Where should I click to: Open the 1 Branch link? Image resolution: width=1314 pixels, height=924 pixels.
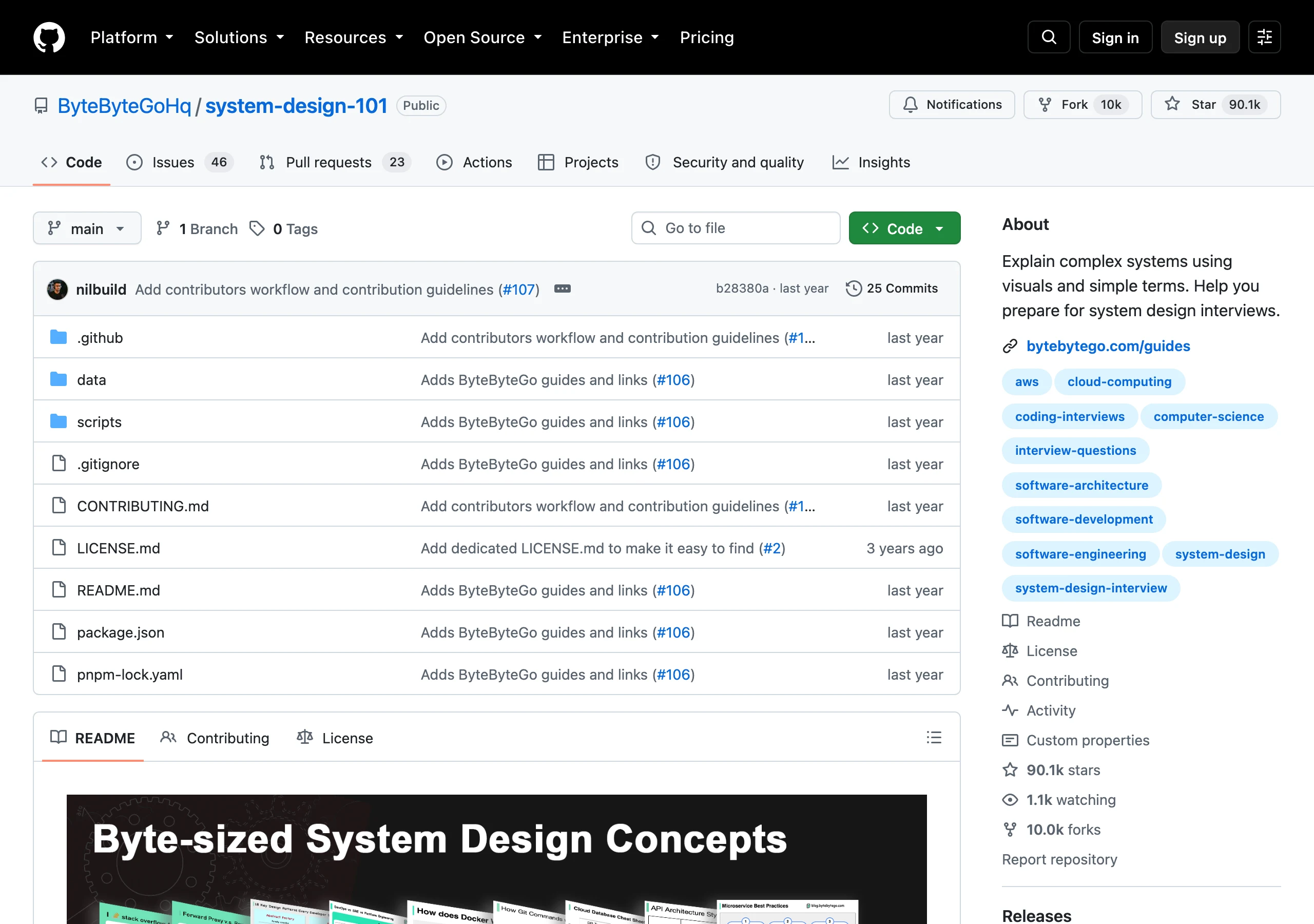pos(197,228)
